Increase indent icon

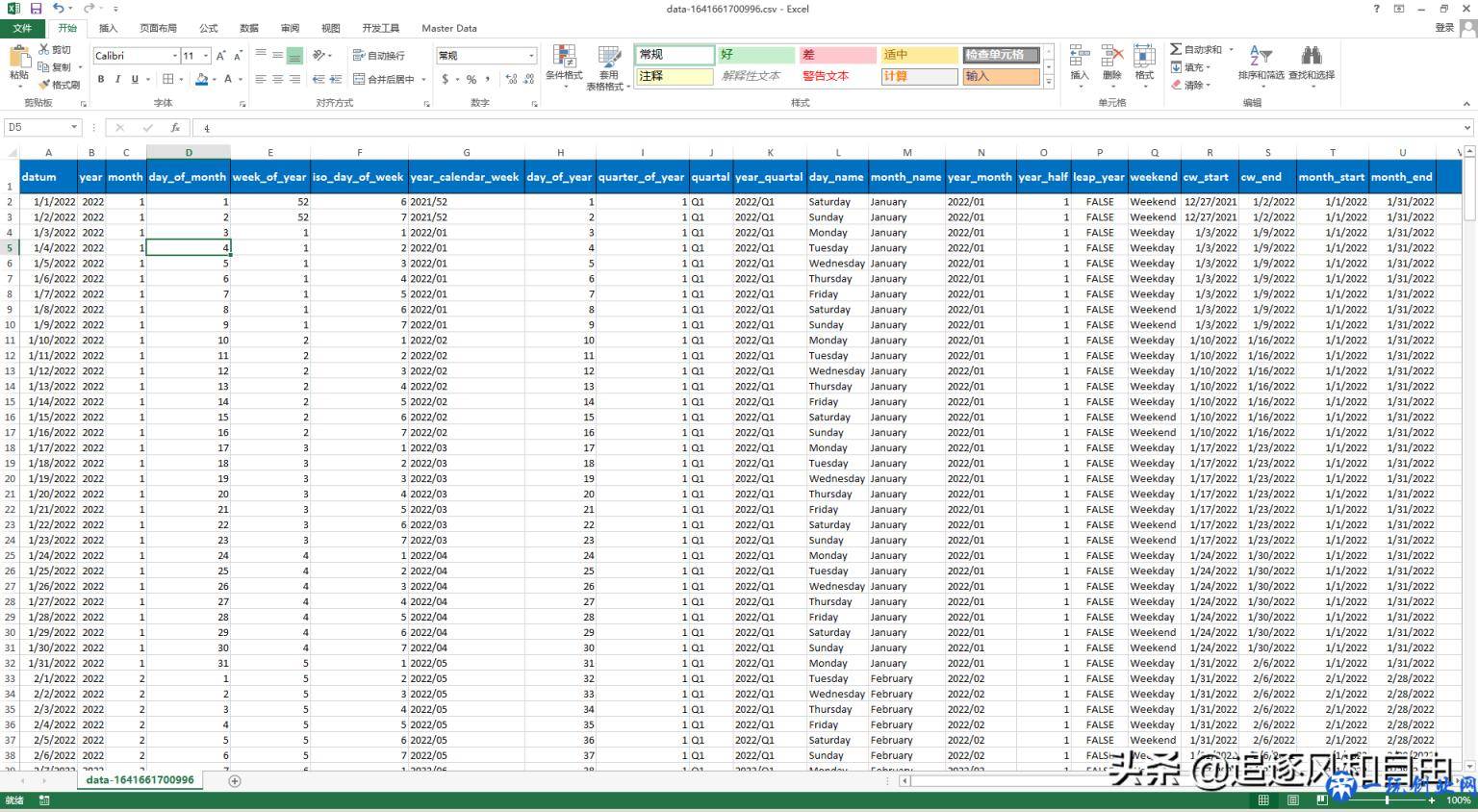[x=336, y=79]
